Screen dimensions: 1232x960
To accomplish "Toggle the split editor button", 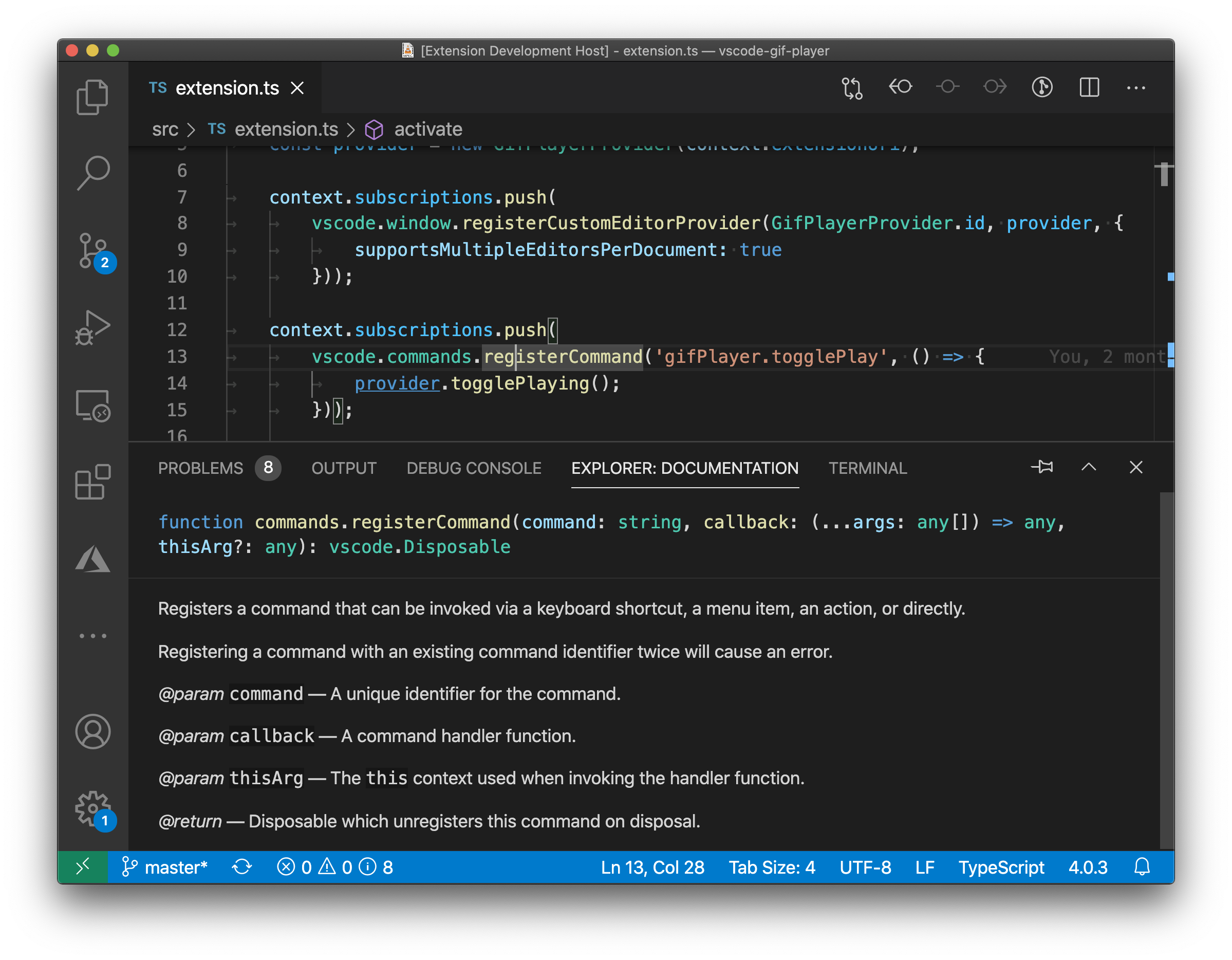I will tap(1091, 87).
